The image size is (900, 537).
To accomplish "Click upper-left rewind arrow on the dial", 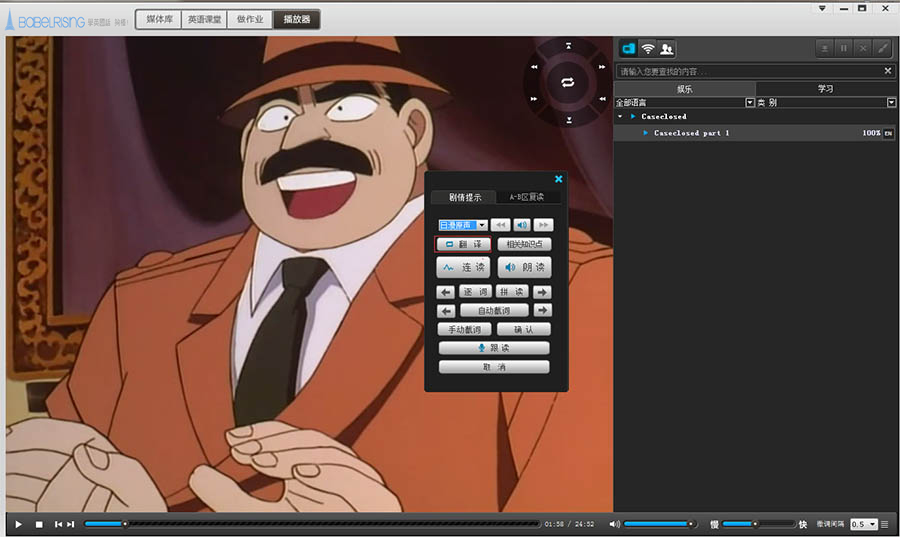I will coord(534,67).
